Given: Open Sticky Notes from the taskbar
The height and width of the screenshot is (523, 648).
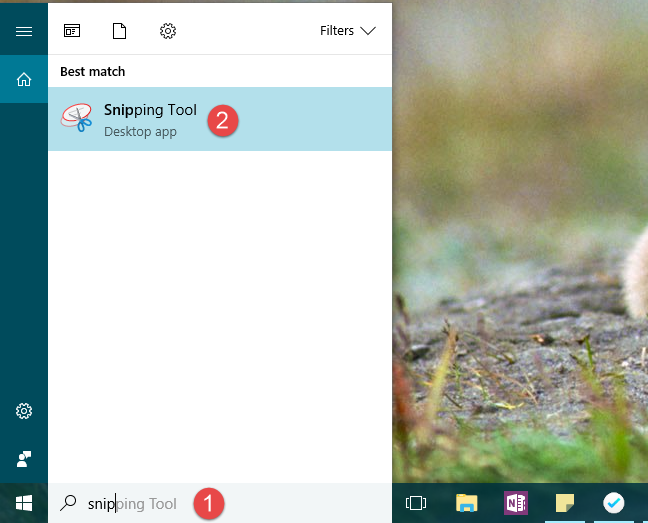Looking at the screenshot, I should [565, 503].
